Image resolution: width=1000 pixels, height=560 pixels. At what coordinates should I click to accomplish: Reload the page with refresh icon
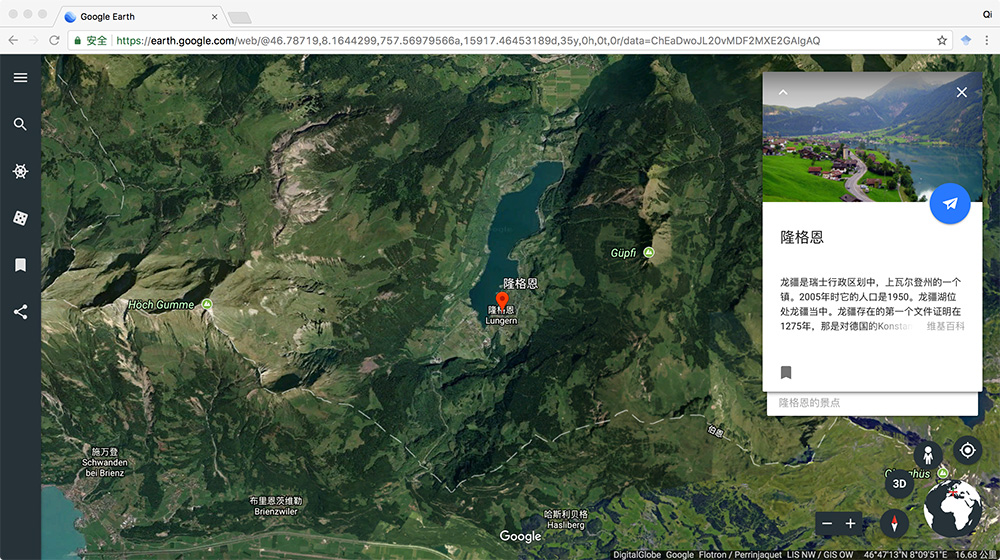point(54,40)
